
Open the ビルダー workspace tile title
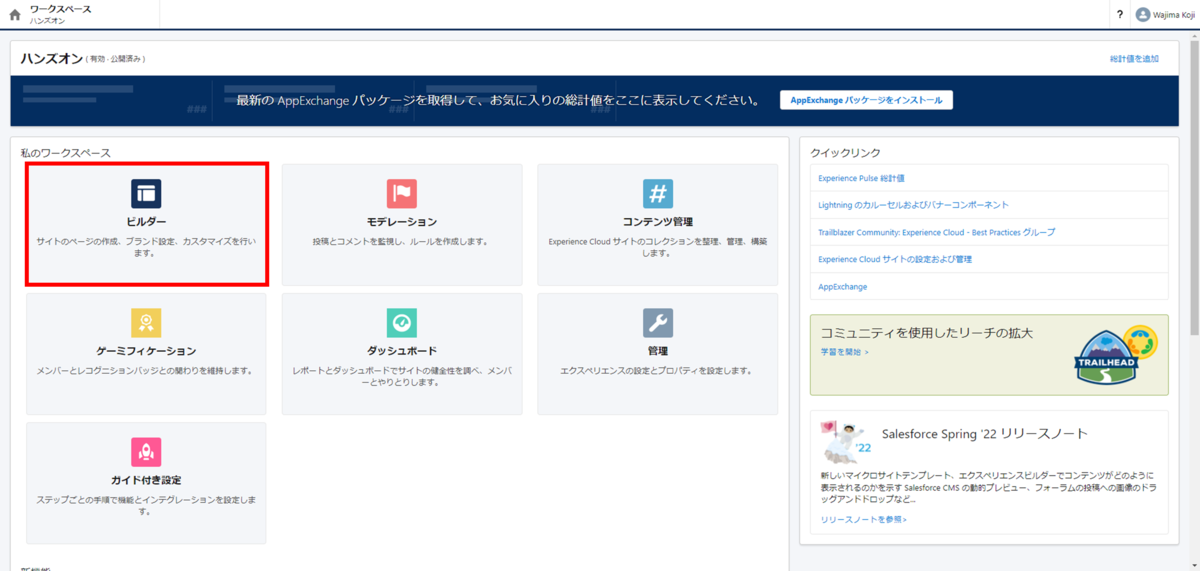pos(146,222)
